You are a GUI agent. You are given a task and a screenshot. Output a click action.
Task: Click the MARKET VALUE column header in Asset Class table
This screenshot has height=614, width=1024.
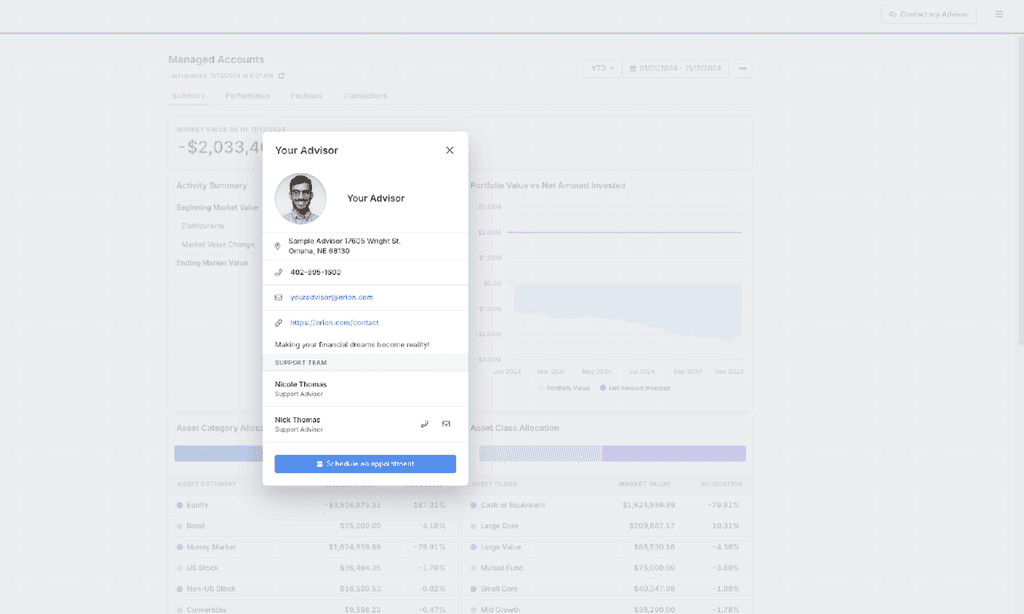[x=645, y=484]
